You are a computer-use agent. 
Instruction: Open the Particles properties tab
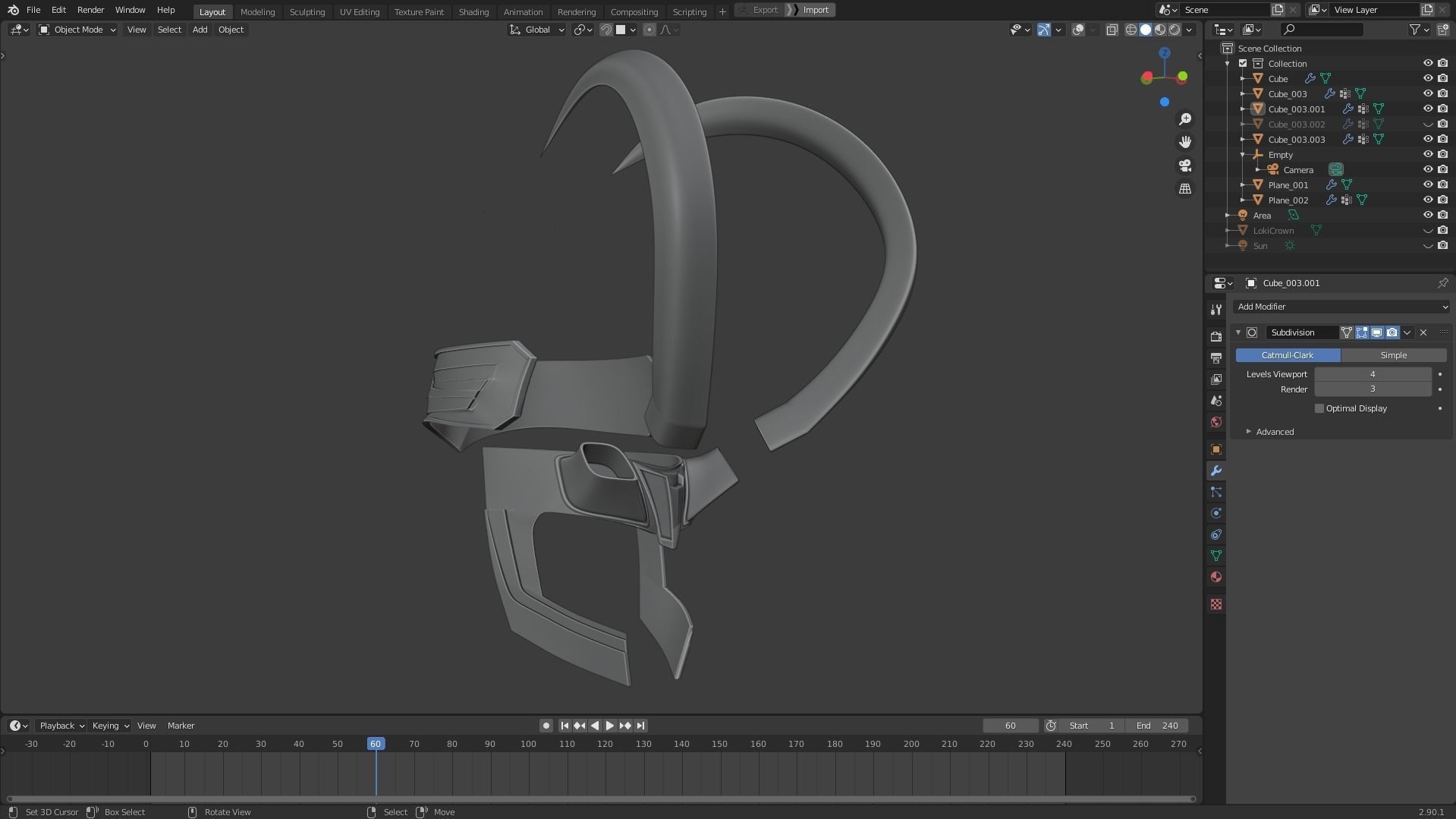[x=1216, y=492]
